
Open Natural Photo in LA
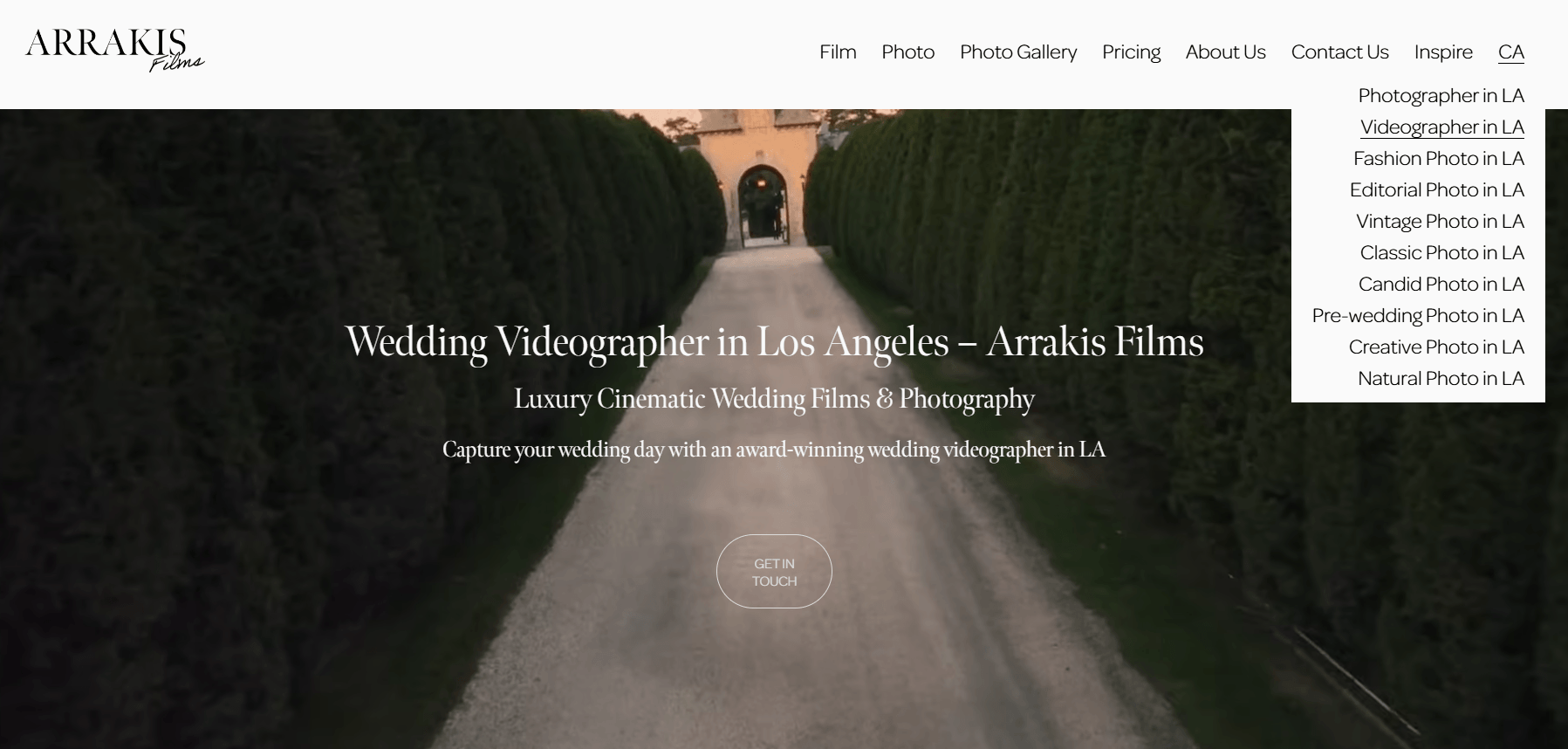(x=1441, y=378)
